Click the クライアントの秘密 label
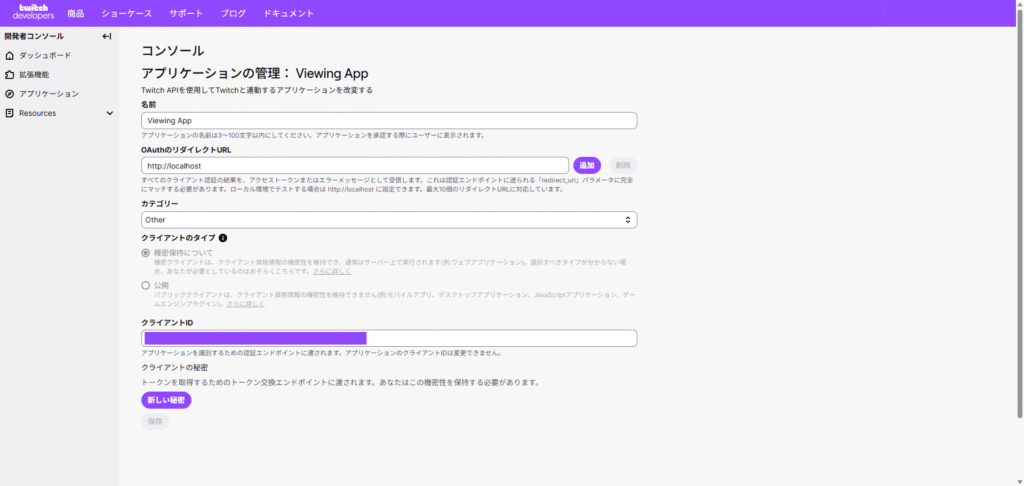Image resolution: width=1024 pixels, height=486 pixels. [x=174, y=368]
